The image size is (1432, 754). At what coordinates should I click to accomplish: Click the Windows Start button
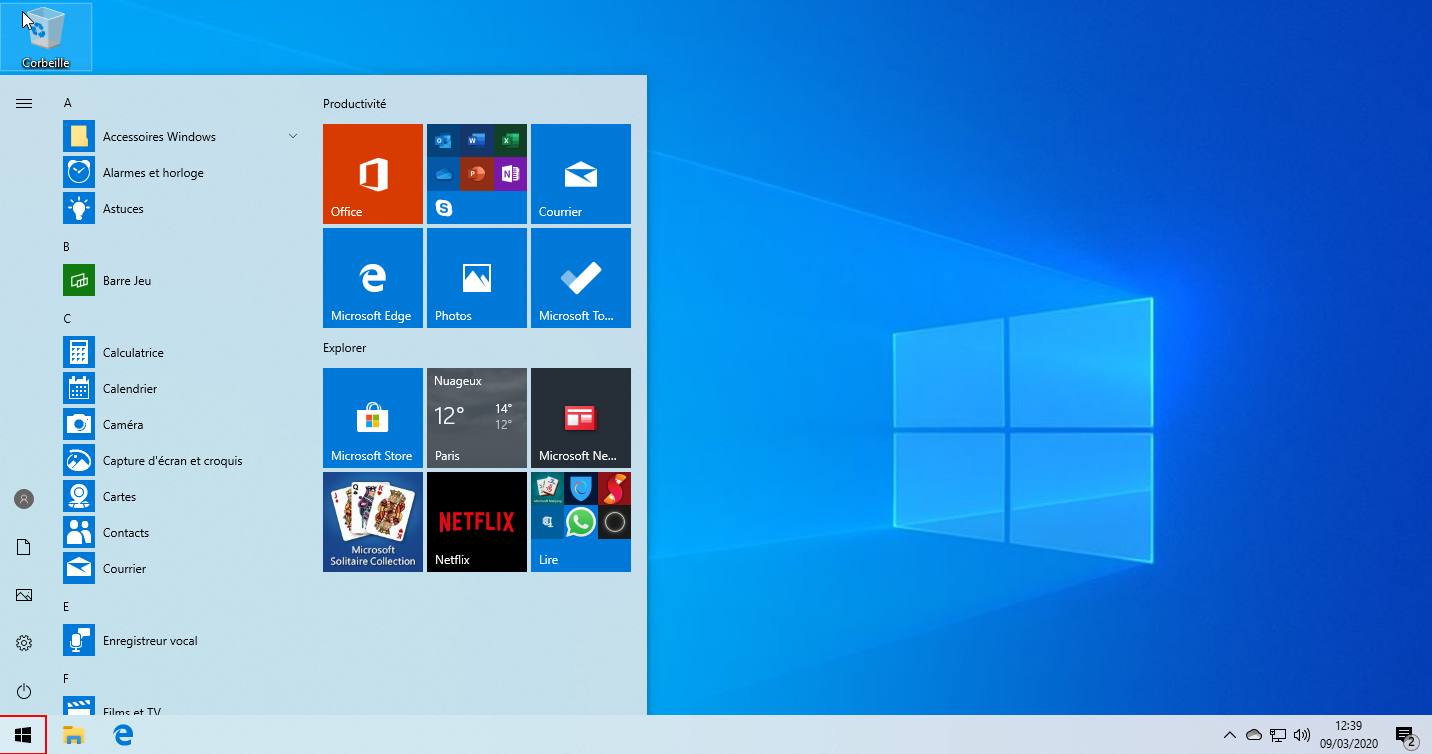click(24, 735)
